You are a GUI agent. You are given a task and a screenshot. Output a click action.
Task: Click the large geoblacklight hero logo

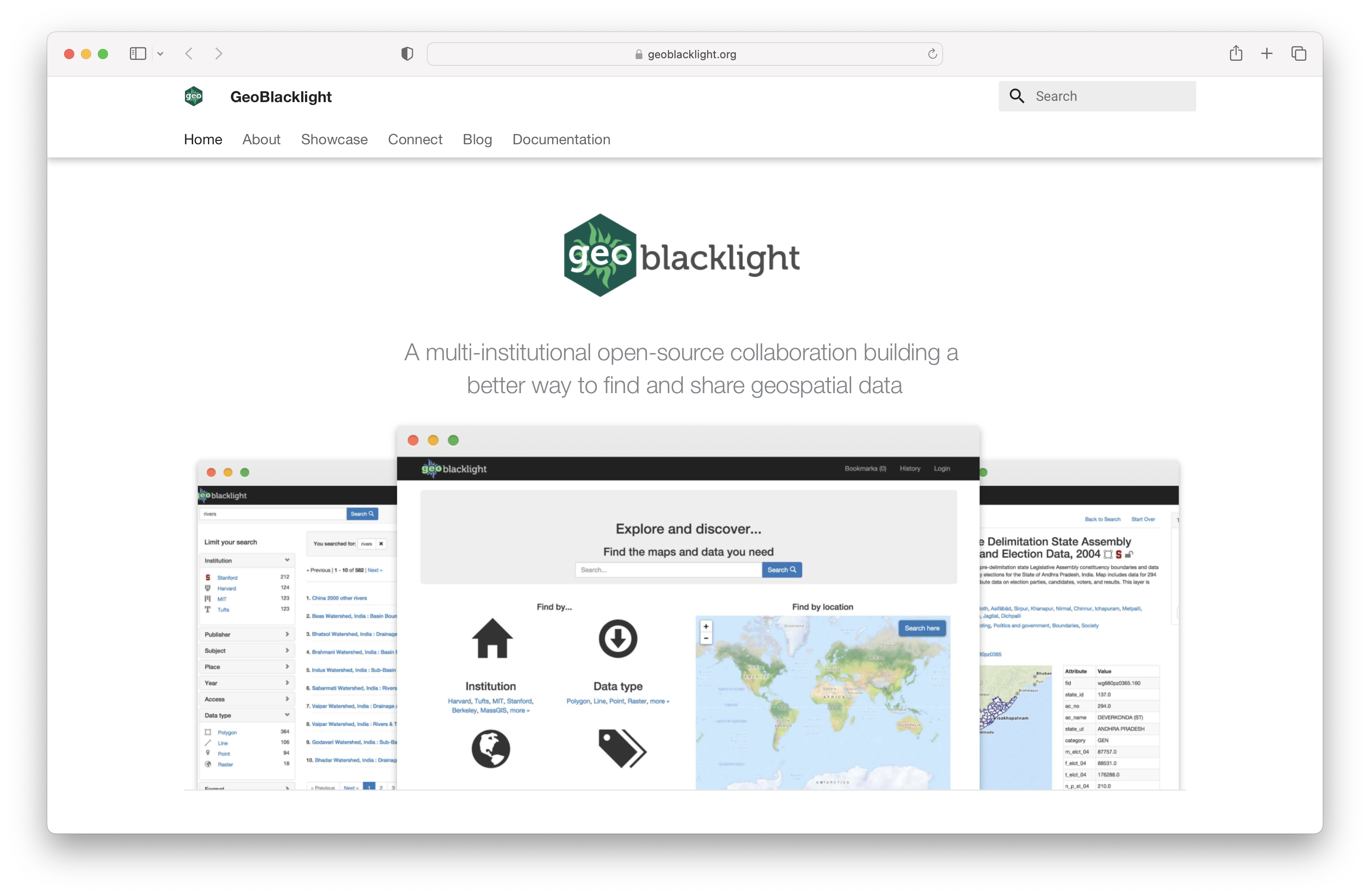tap(681, 256)
